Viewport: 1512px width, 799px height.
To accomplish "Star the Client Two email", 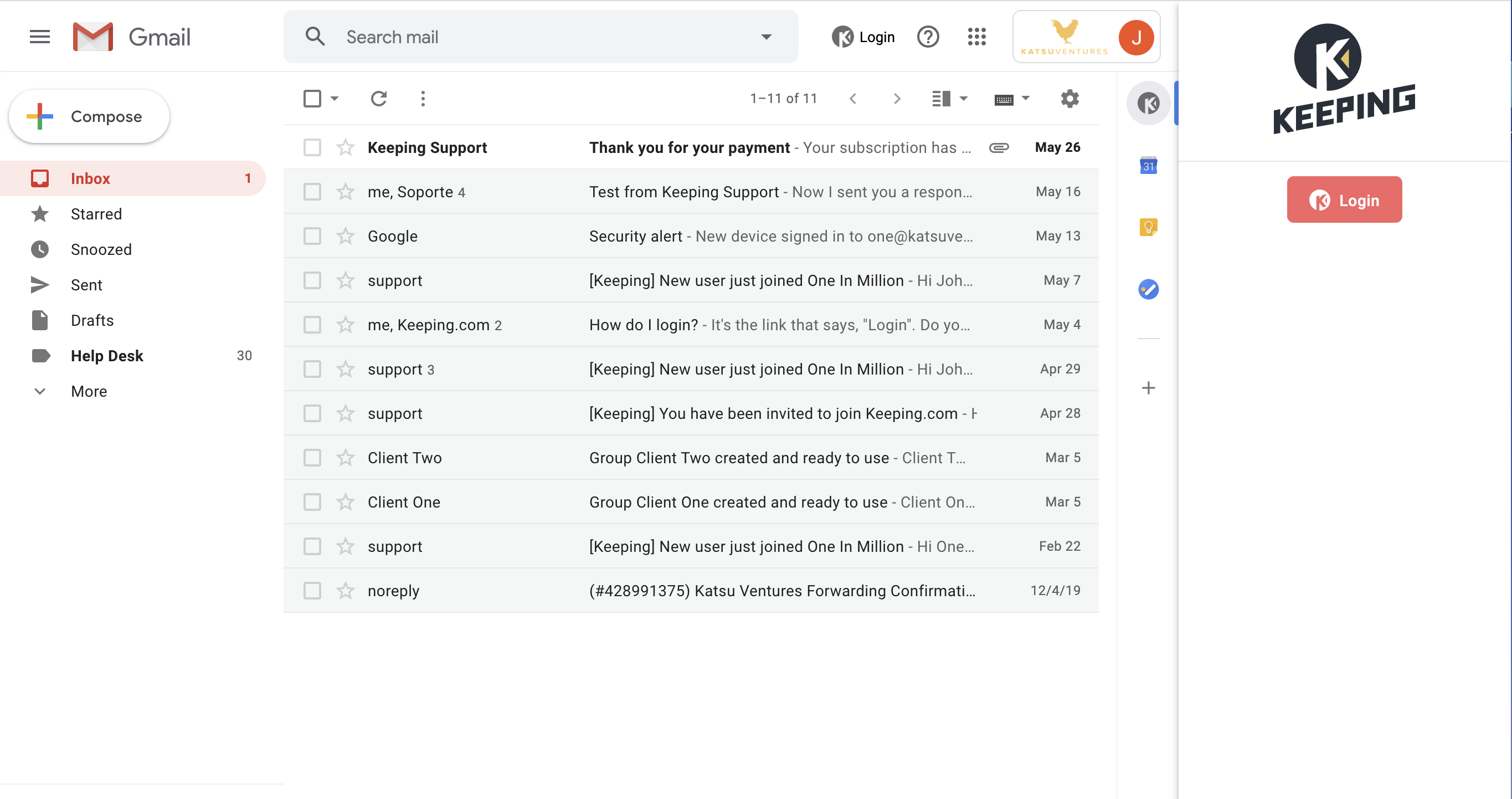I will (345, 457).
